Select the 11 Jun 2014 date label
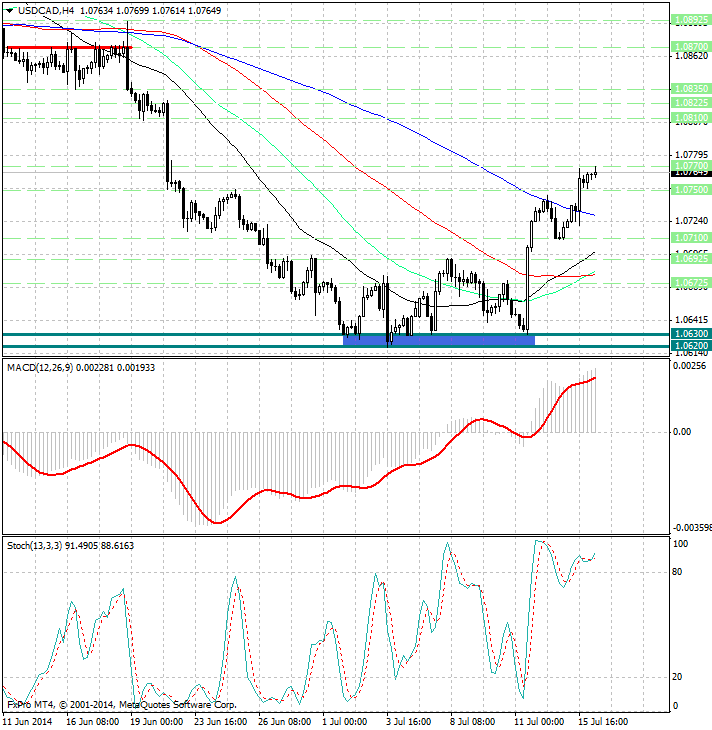 point(29,720)
